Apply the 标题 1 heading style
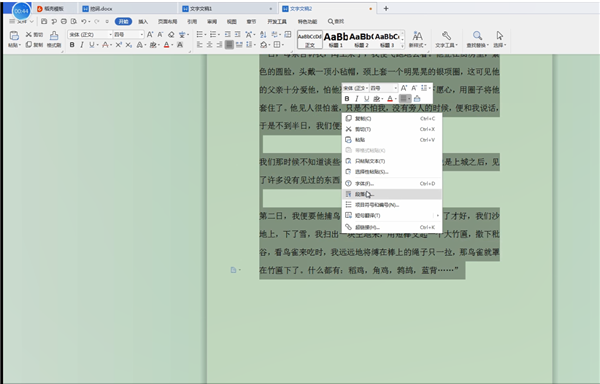The height and width of the screenshot is (384, 600). click(x=335, y=39)
